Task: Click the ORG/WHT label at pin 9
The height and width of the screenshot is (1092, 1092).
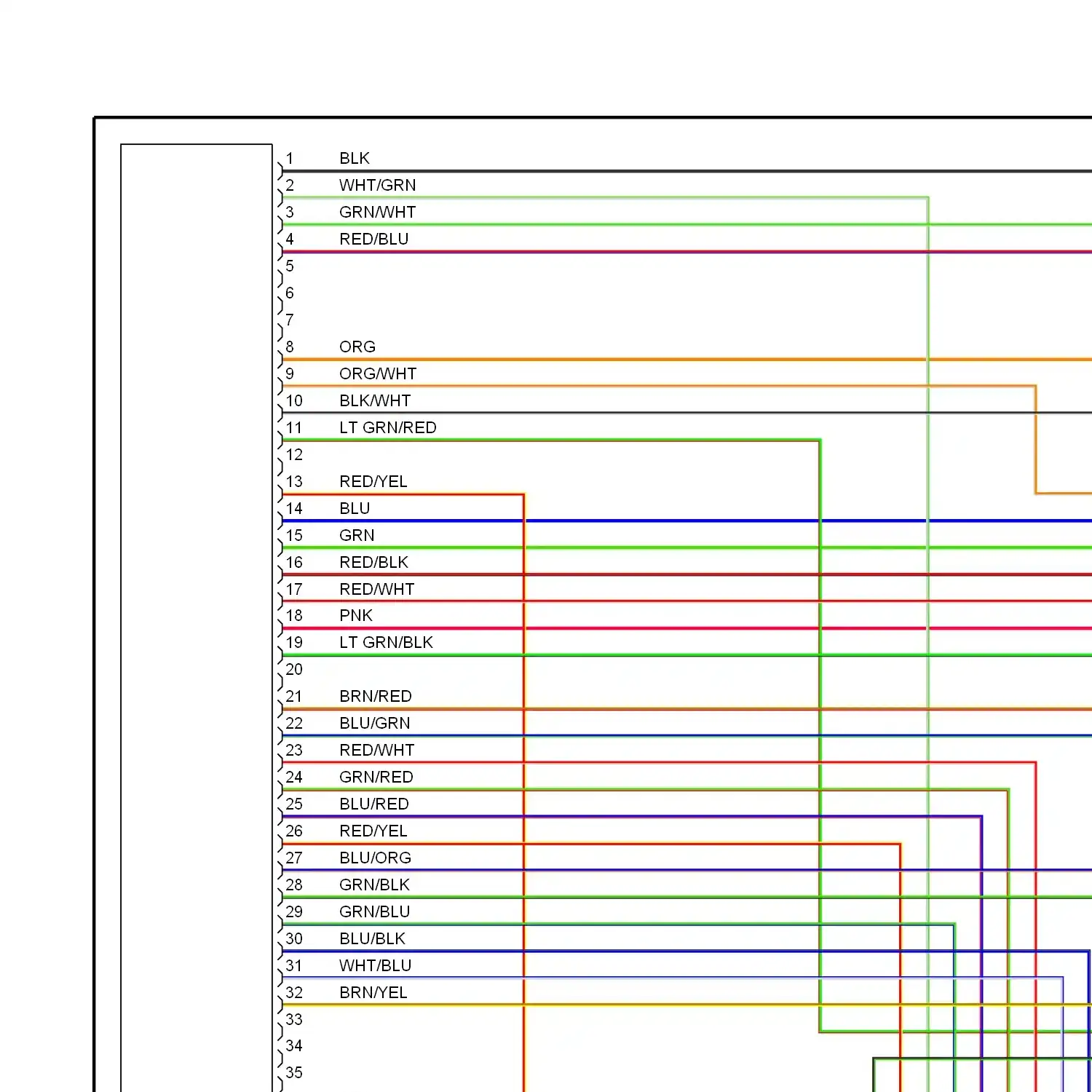Action: (377, 373)
